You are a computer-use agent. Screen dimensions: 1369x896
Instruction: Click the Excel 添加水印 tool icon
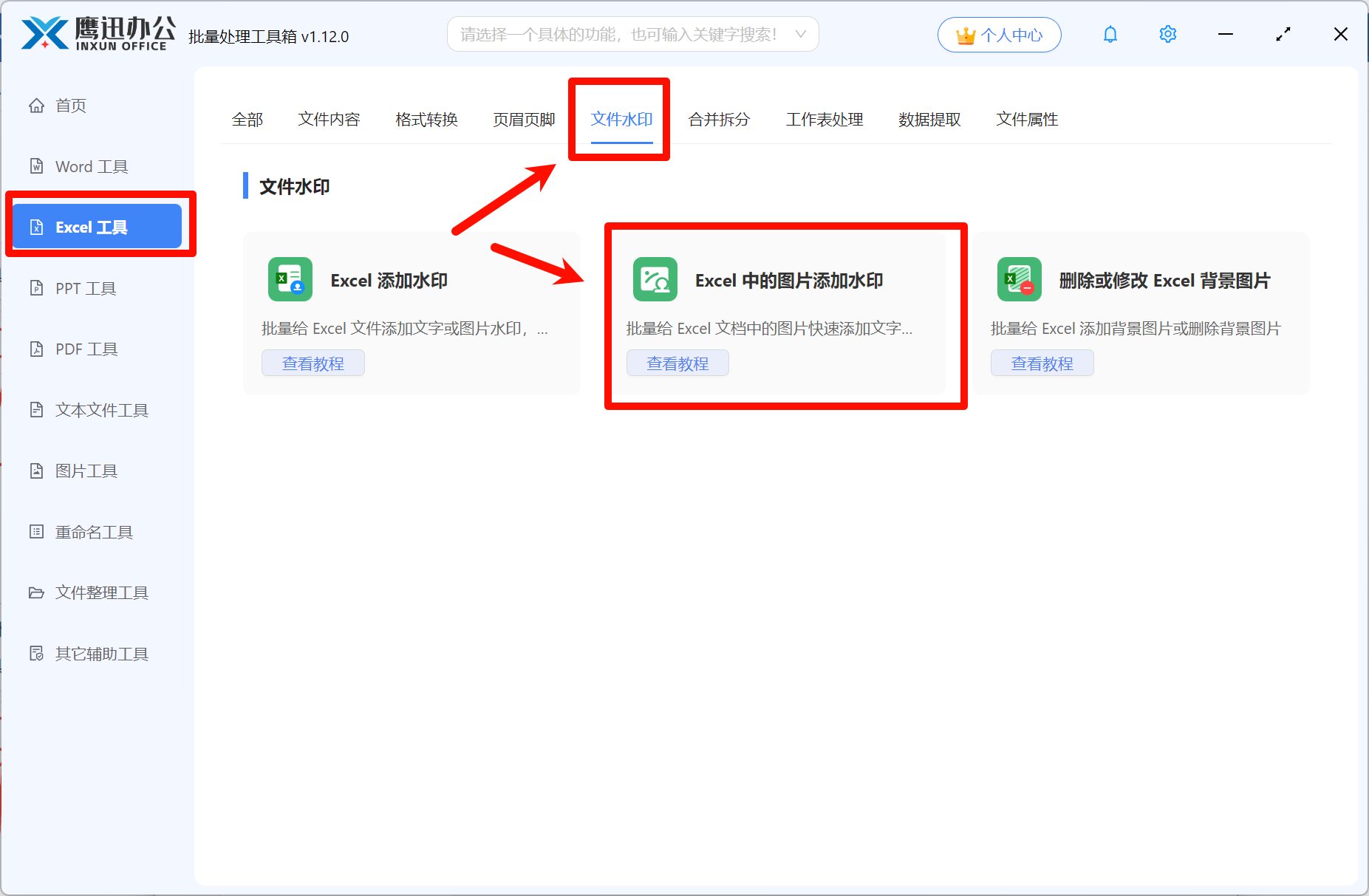click(x=290, y=279)
